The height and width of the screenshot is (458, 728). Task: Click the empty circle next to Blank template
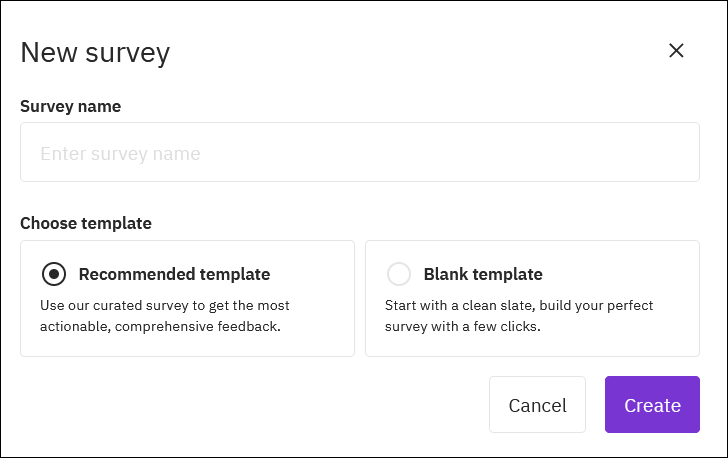[x=399, y=274]
